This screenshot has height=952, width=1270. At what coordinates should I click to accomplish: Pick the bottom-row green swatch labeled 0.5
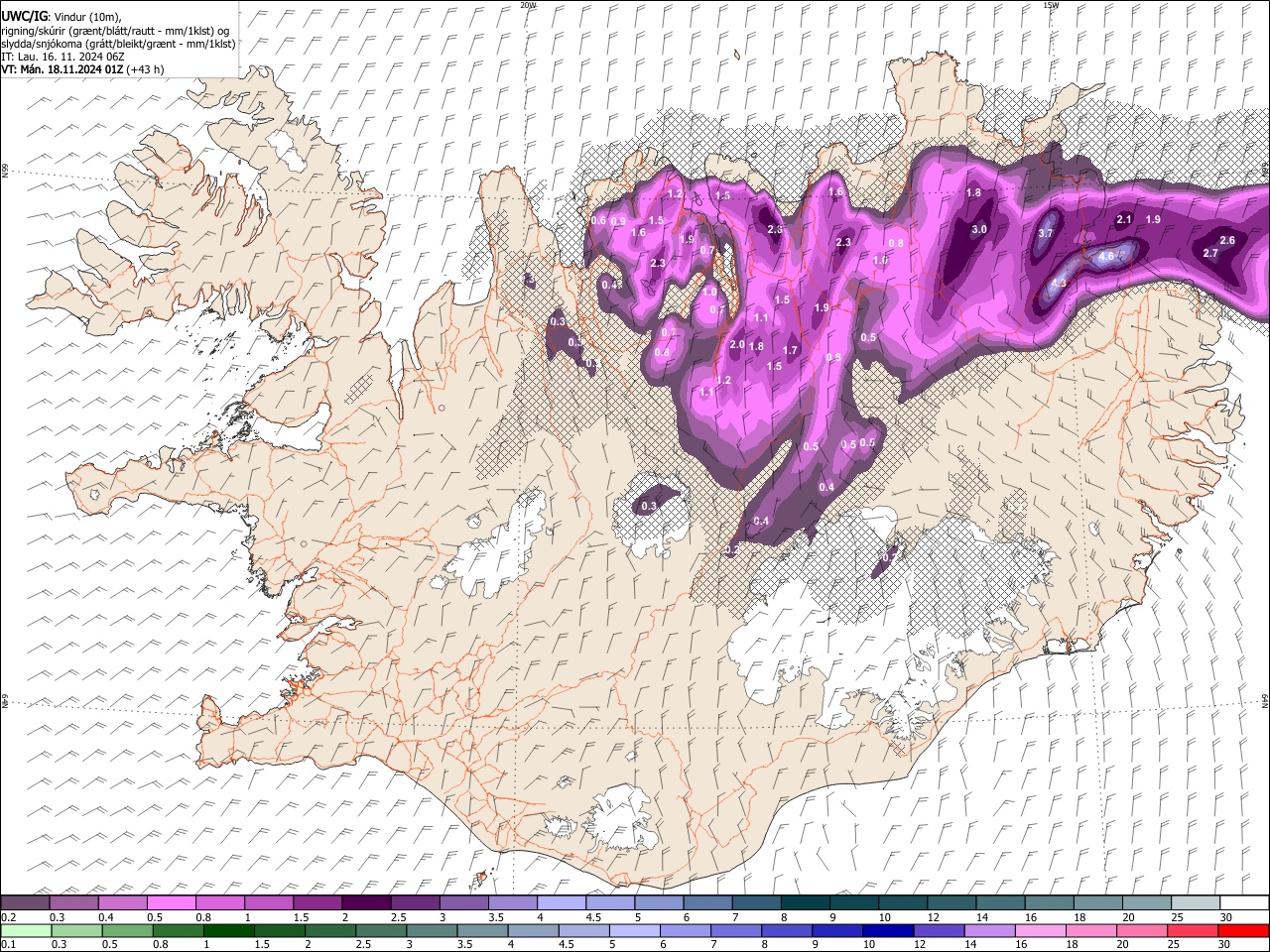pyautogui.click(x=128, y=930)
